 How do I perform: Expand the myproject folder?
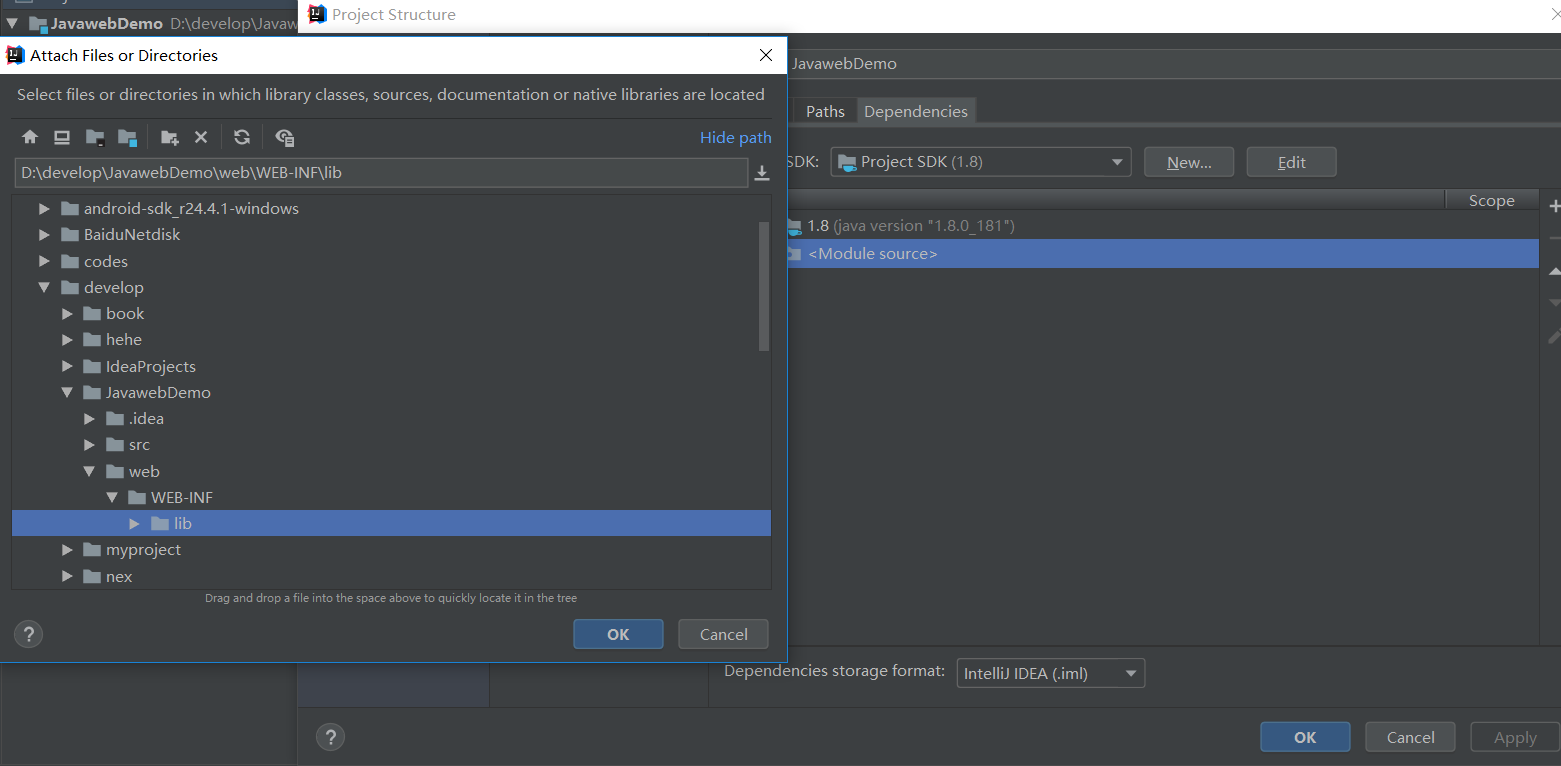coord(67,550)
